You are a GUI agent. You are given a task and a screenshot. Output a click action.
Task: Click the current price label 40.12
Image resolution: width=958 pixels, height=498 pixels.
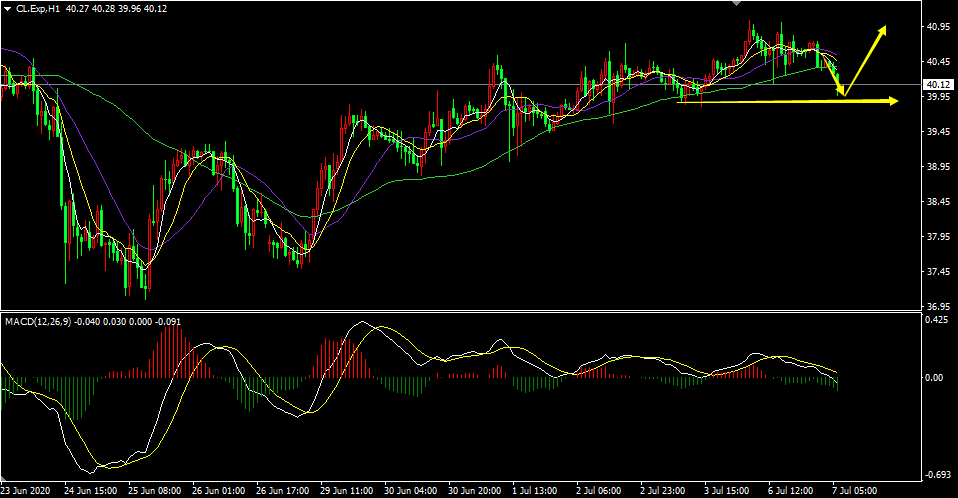pos(938,84)
